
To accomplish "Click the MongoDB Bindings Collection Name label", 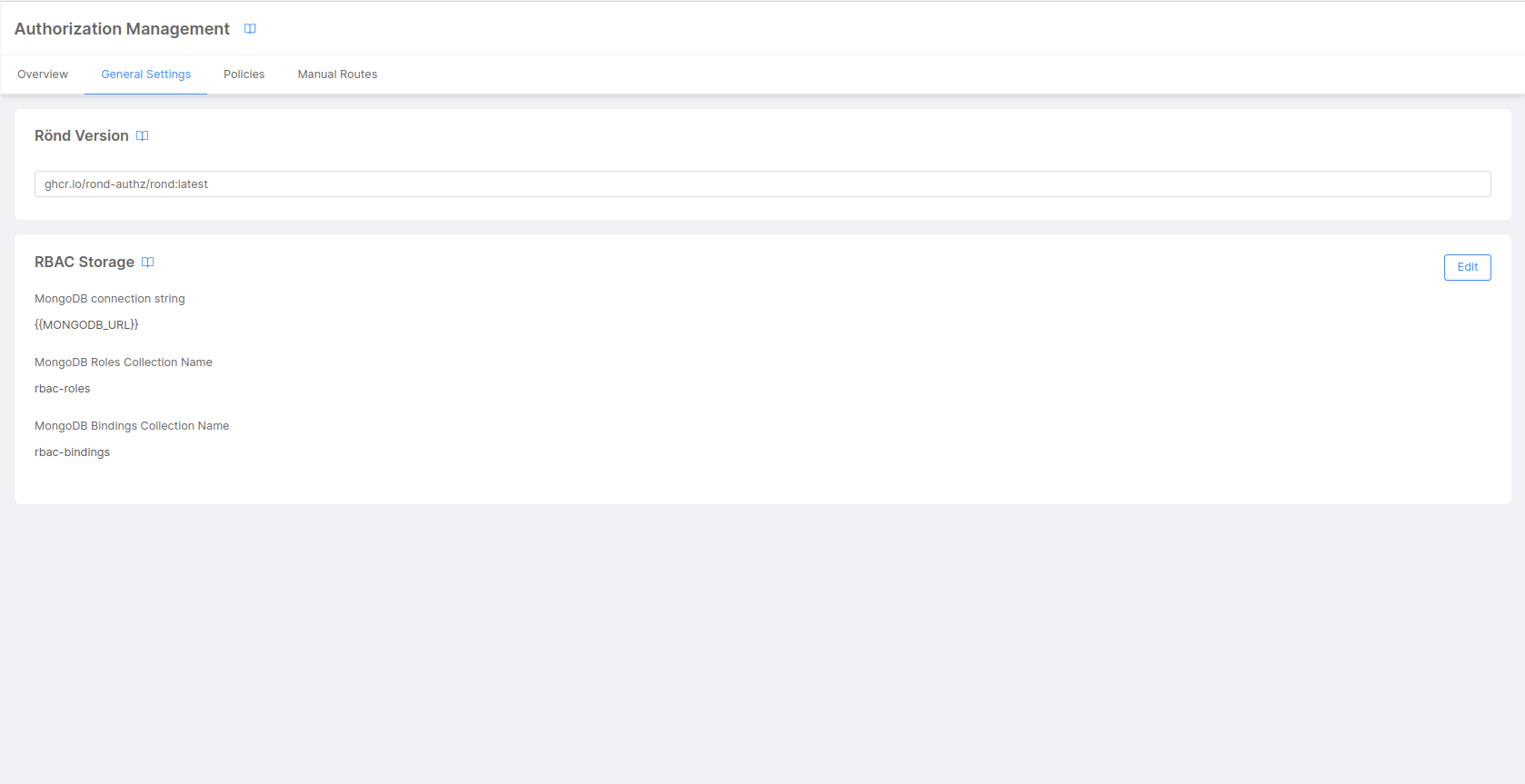I will pos(132,426).
